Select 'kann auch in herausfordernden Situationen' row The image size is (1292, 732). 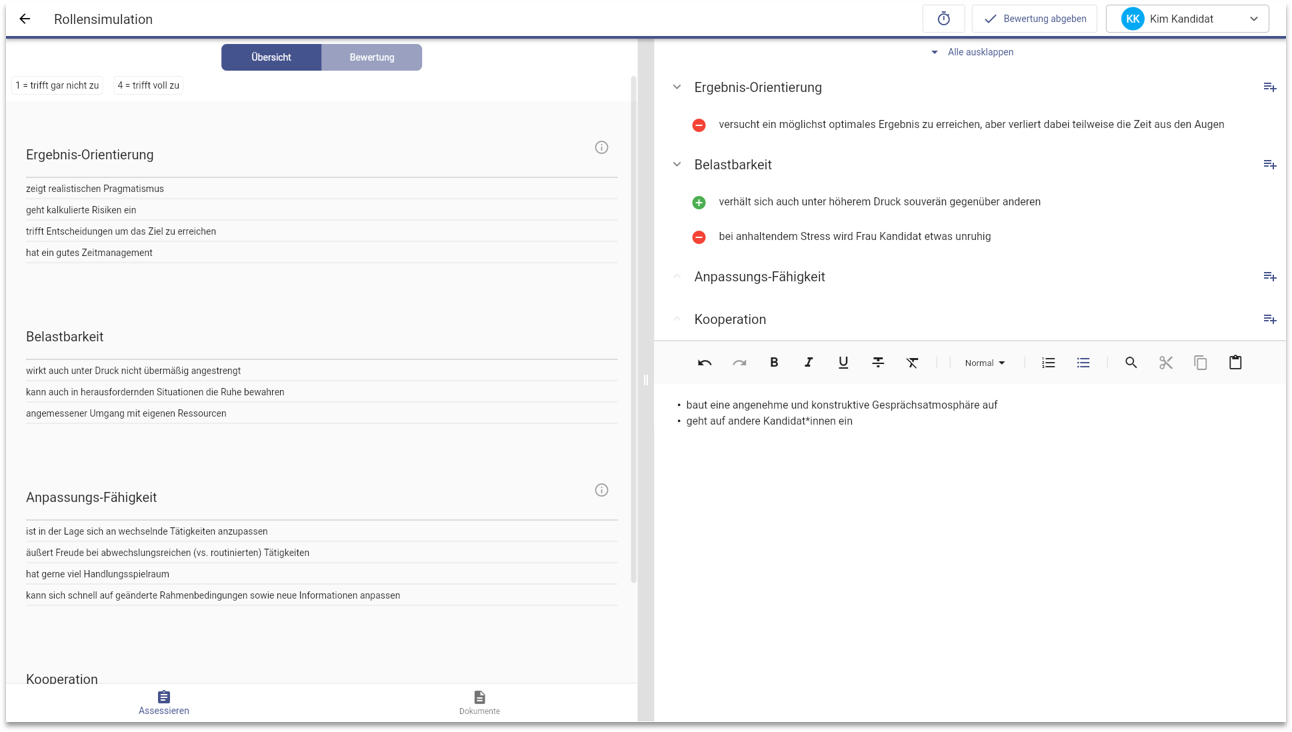point(321,392)
